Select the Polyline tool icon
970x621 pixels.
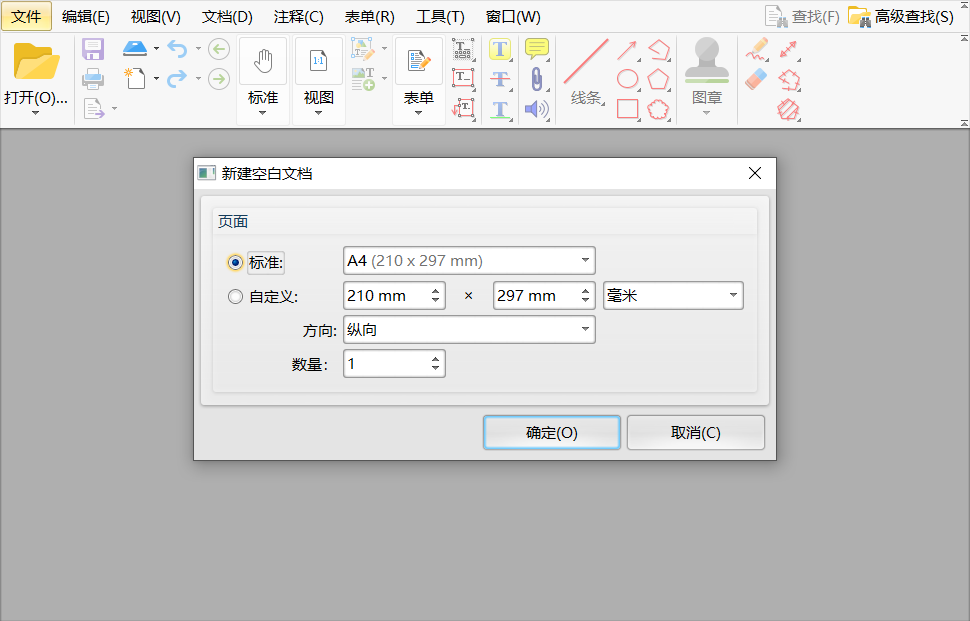click(x=659, y=49)
